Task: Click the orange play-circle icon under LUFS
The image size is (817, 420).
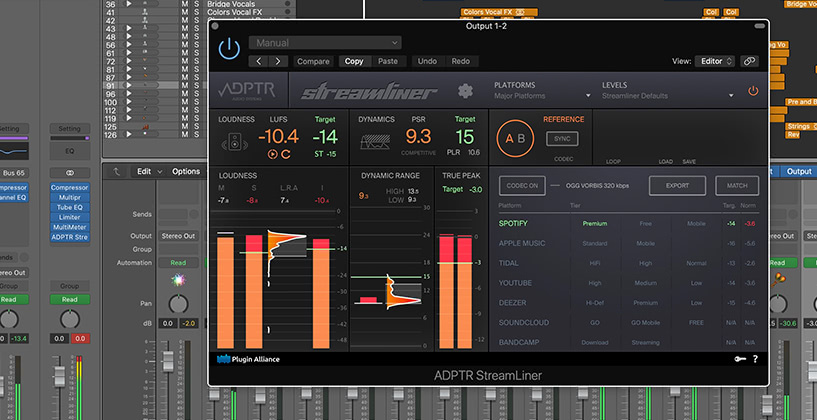Action: 273,154
